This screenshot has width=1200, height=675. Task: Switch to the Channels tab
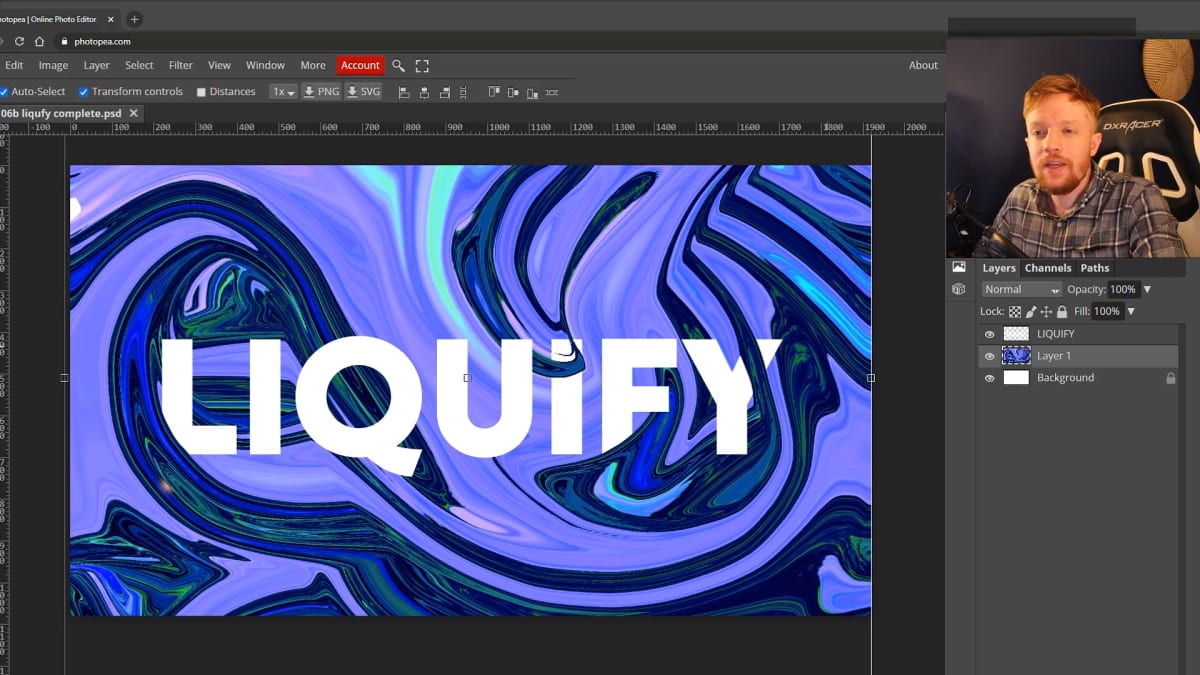[1047, 268]
